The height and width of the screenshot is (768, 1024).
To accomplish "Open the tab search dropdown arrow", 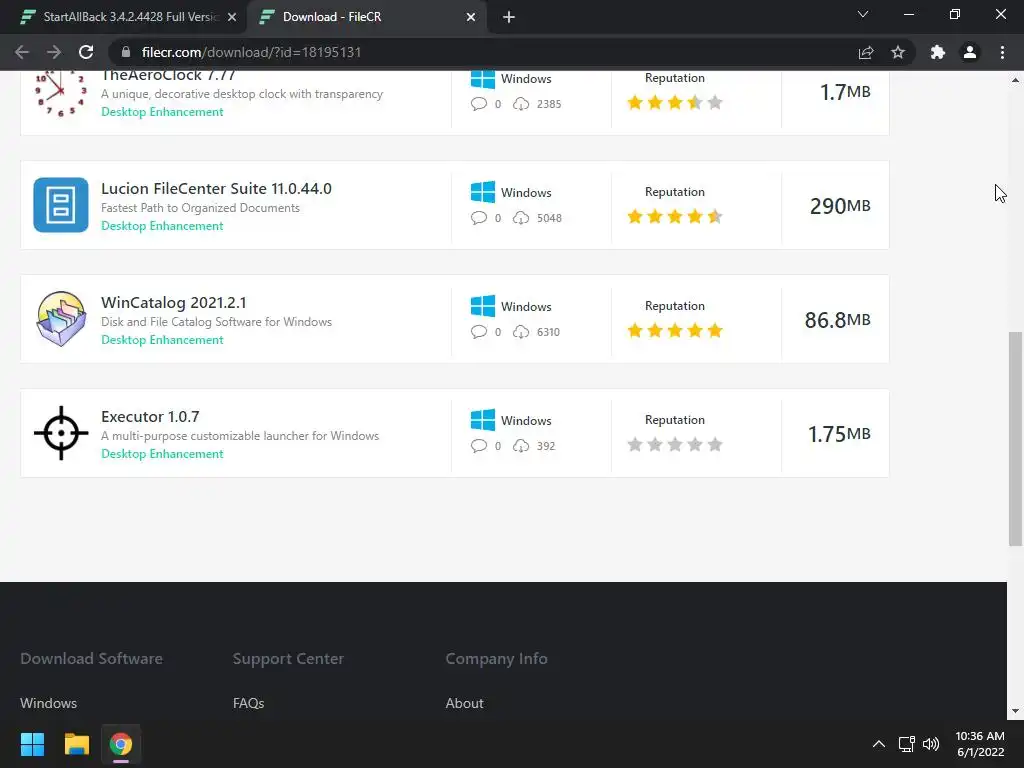I will pyautogui.click(x=863, y=14).
